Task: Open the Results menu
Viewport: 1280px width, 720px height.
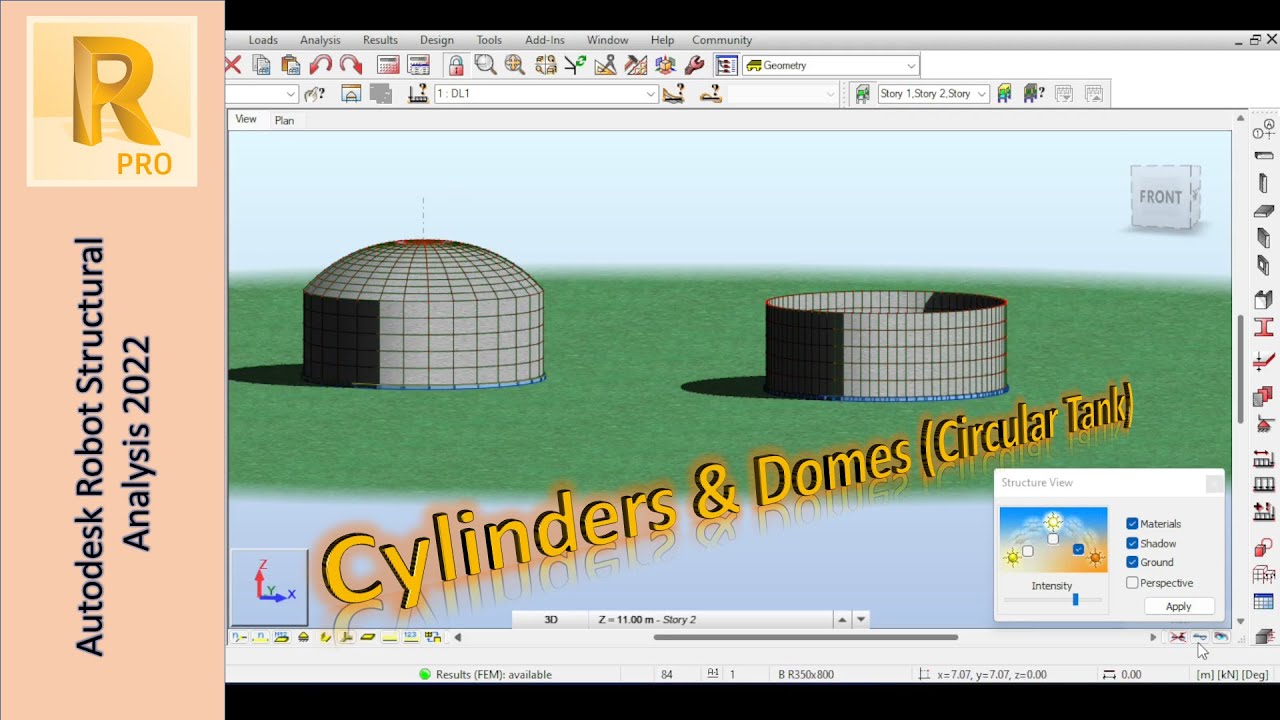Action: (x=380, y=40)
